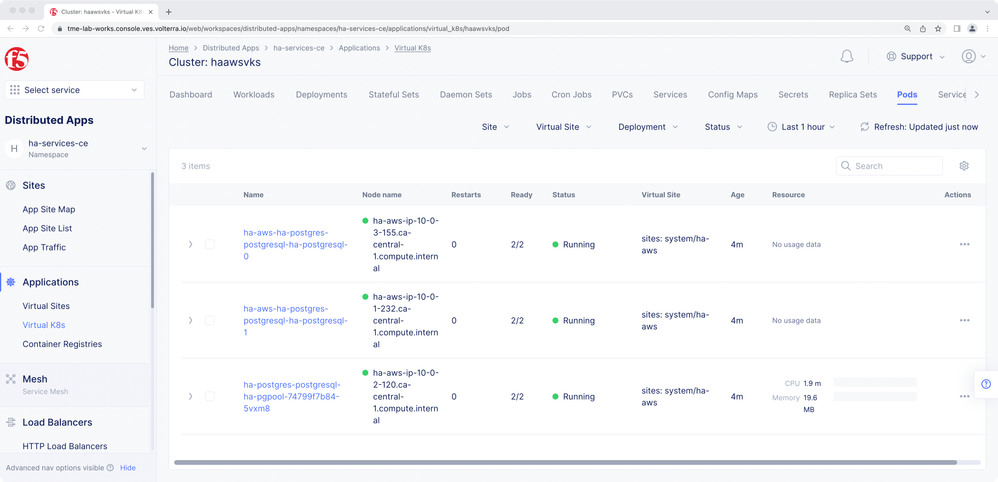The image size is (998, 482).
Task: Open the App Site Map link
Action: (49, 210)
